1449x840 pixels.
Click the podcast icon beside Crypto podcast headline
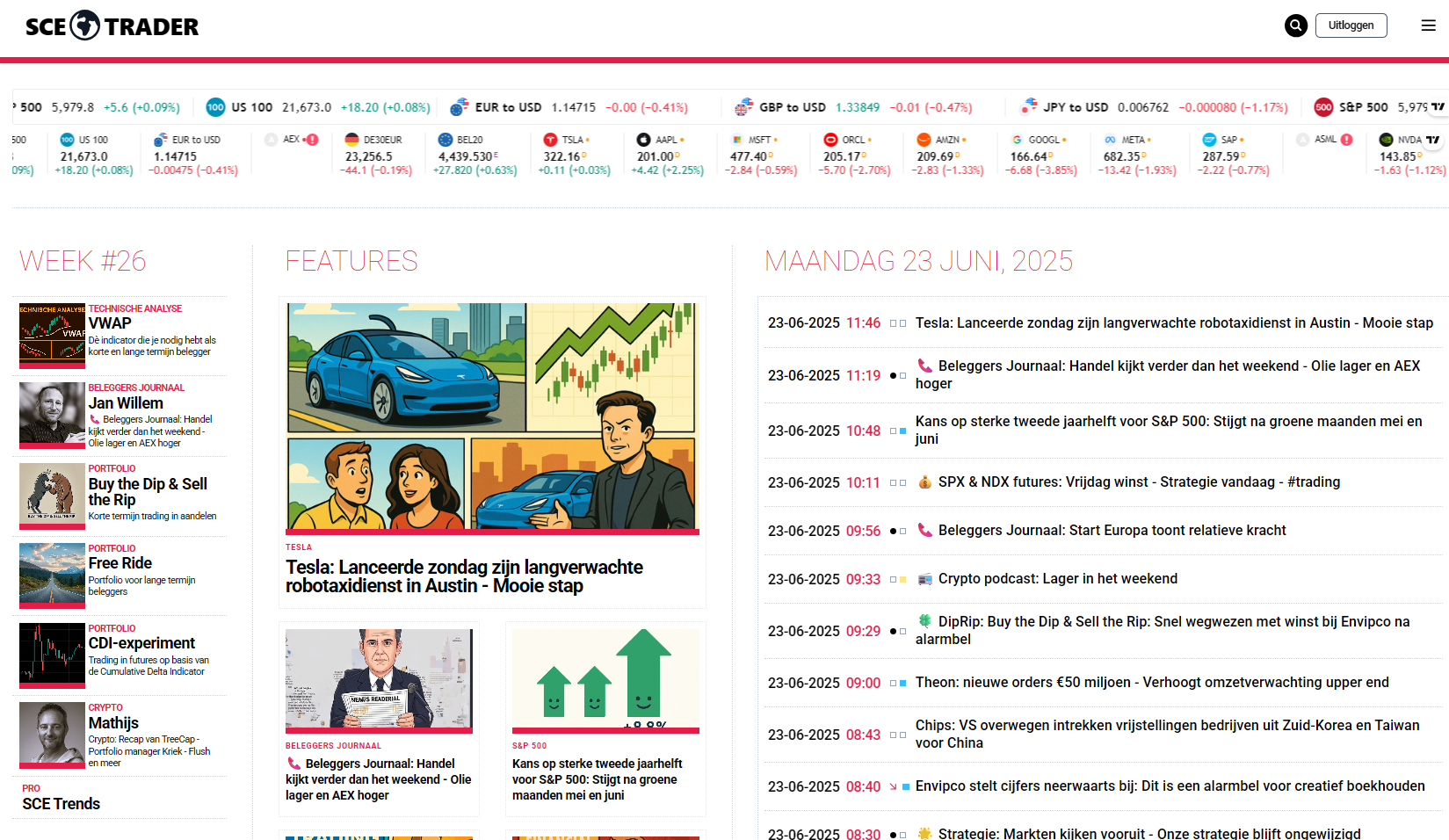[924, 578]
